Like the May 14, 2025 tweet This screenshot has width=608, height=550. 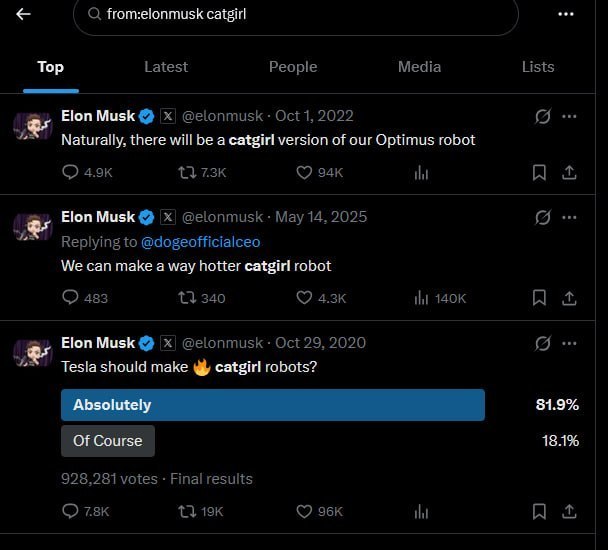point(305,297)
